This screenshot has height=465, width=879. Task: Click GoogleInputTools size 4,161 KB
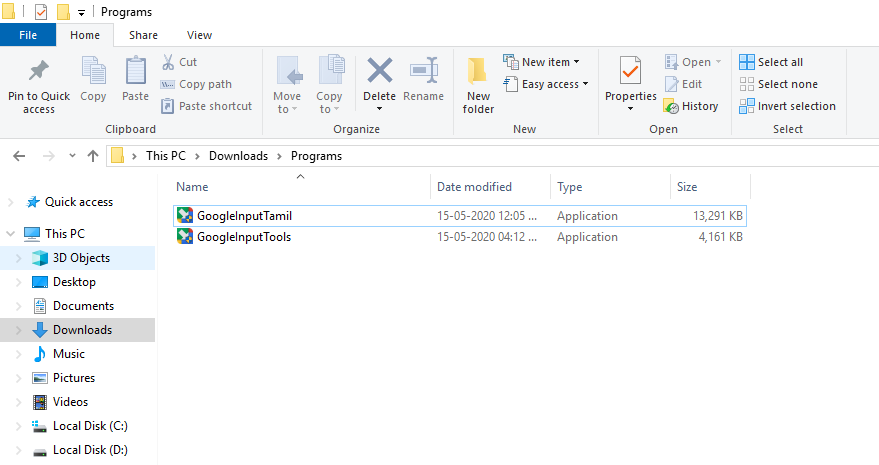click(x=720, y=237)
